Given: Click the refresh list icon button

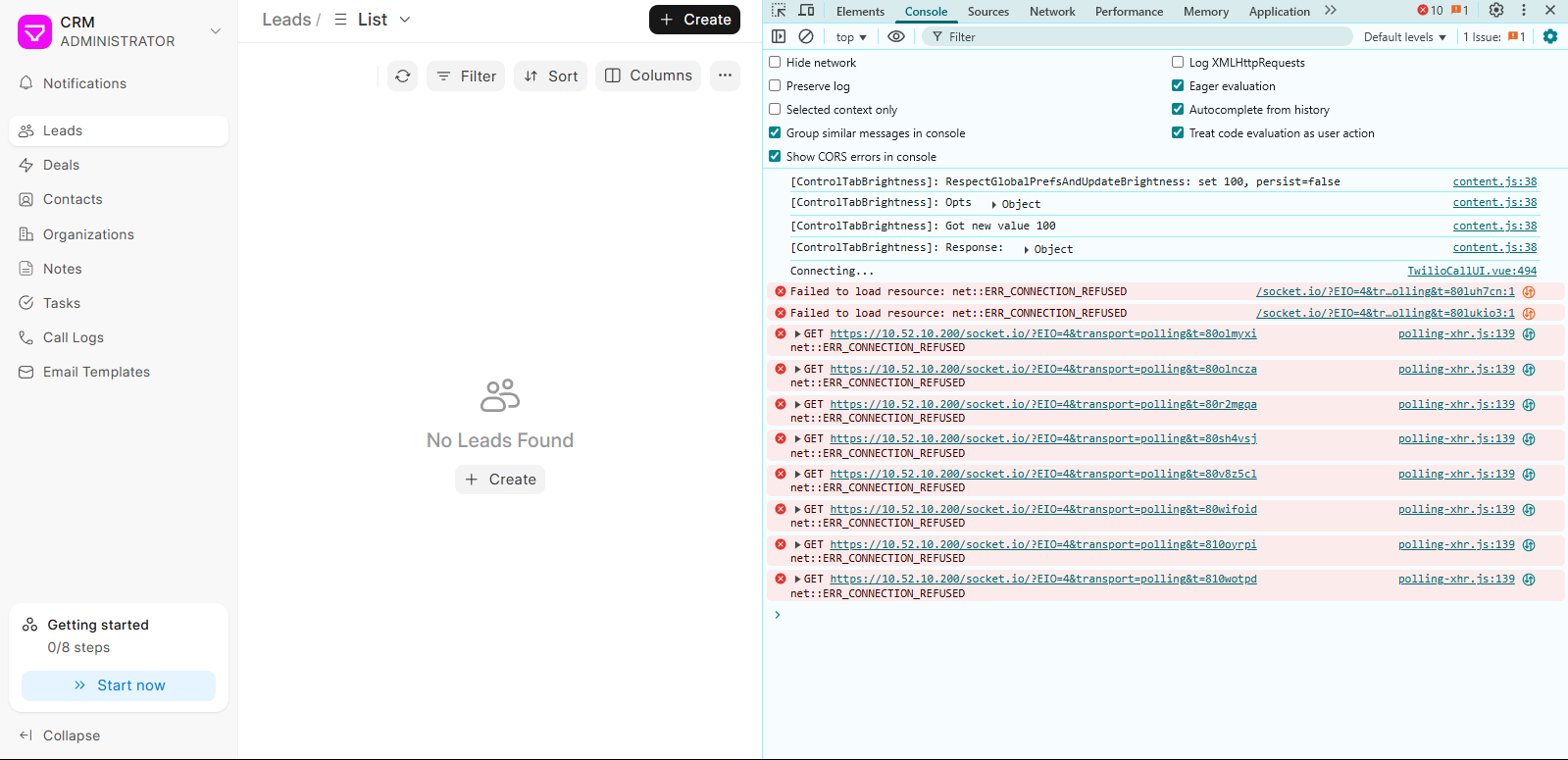Looking at the screenshot, I should (403, 76).
